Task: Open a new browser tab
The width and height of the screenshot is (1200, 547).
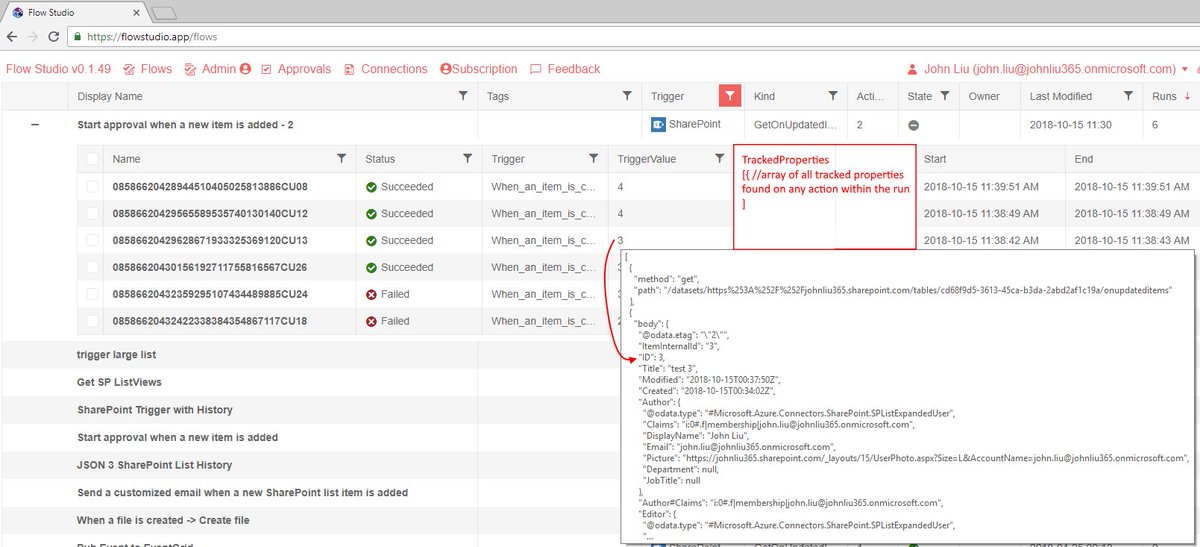Action: 166,13
